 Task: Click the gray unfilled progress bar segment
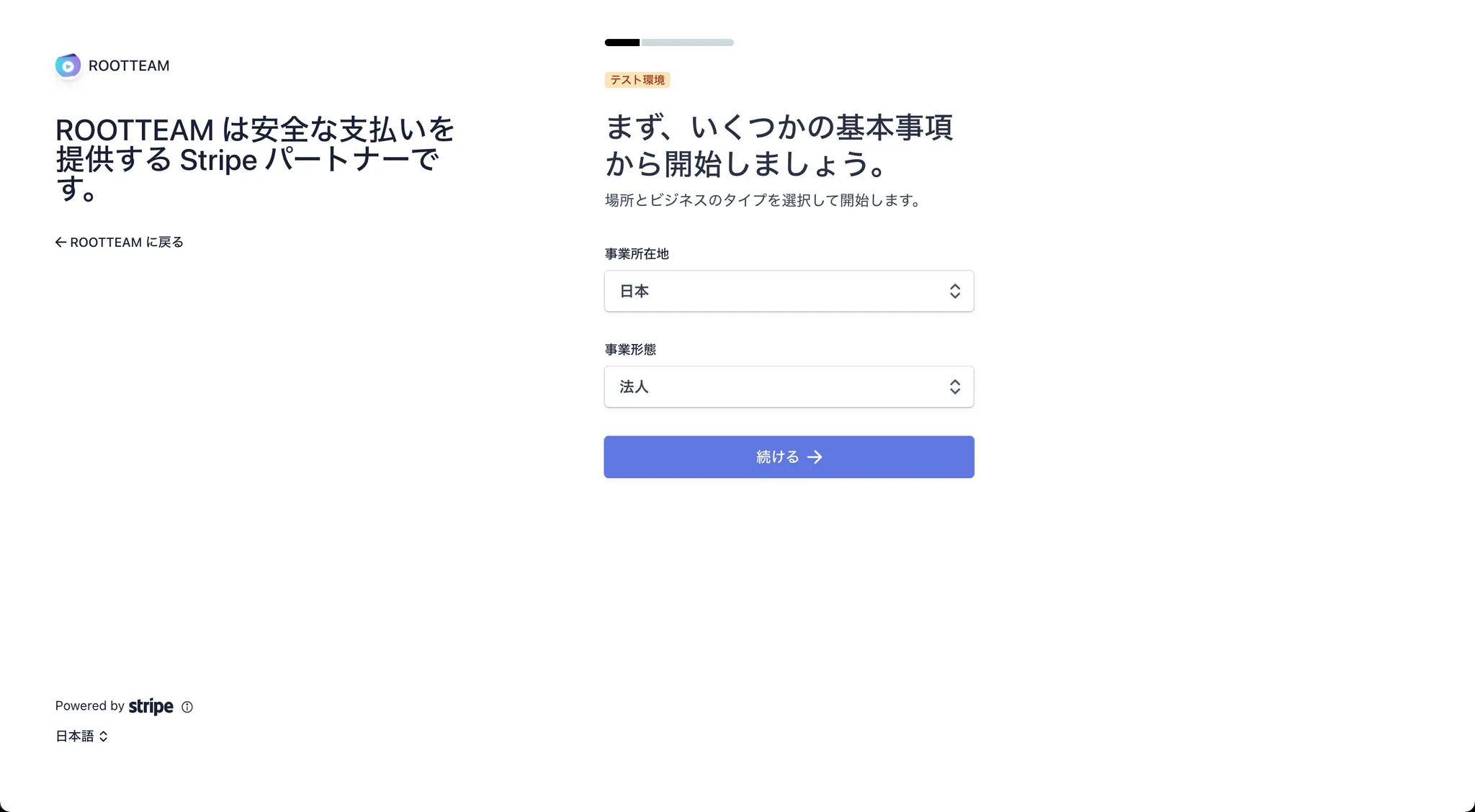tap(688, 42)
